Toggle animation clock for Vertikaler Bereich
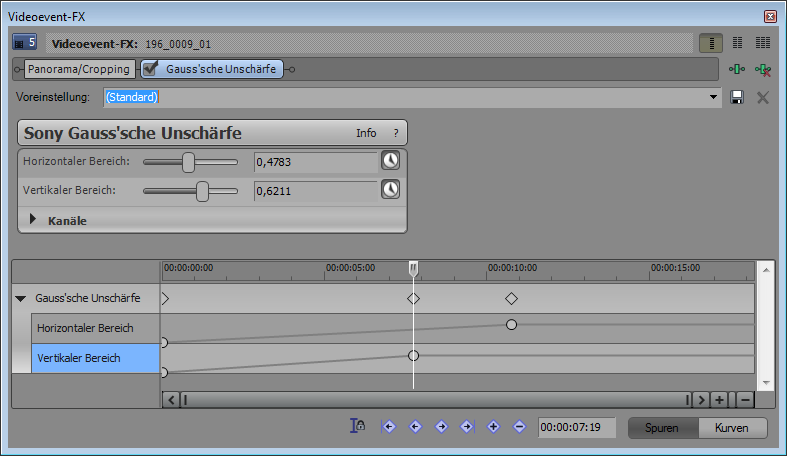 click(390, 189)
